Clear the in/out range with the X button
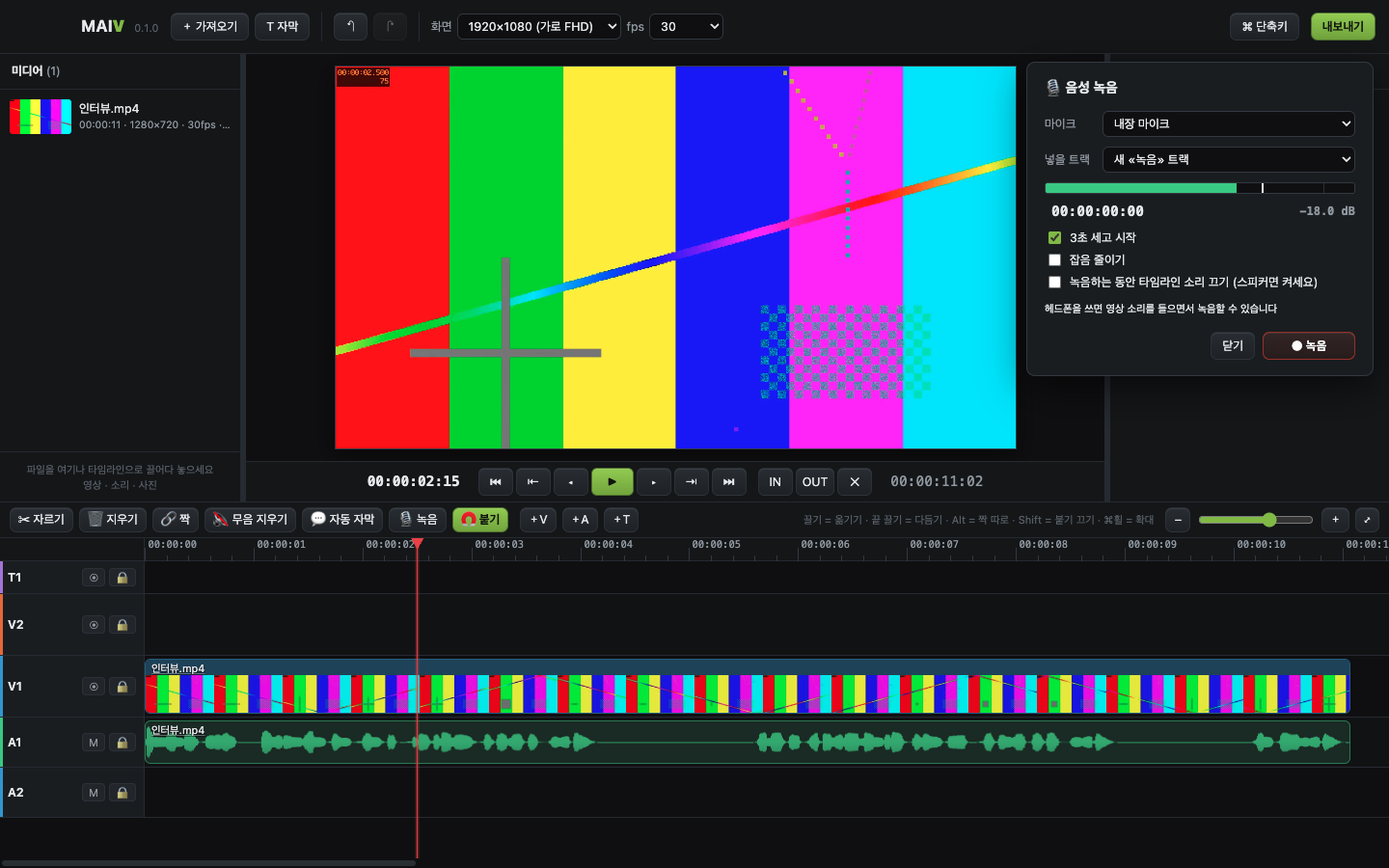The image size is (1389, 868). point(855,481)
